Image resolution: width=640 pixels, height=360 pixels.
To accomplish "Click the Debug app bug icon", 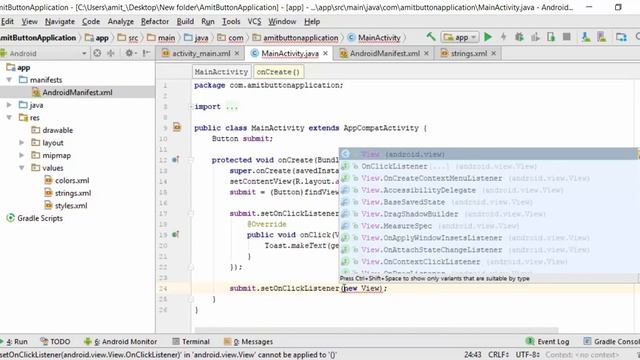I will coord(519,37).
